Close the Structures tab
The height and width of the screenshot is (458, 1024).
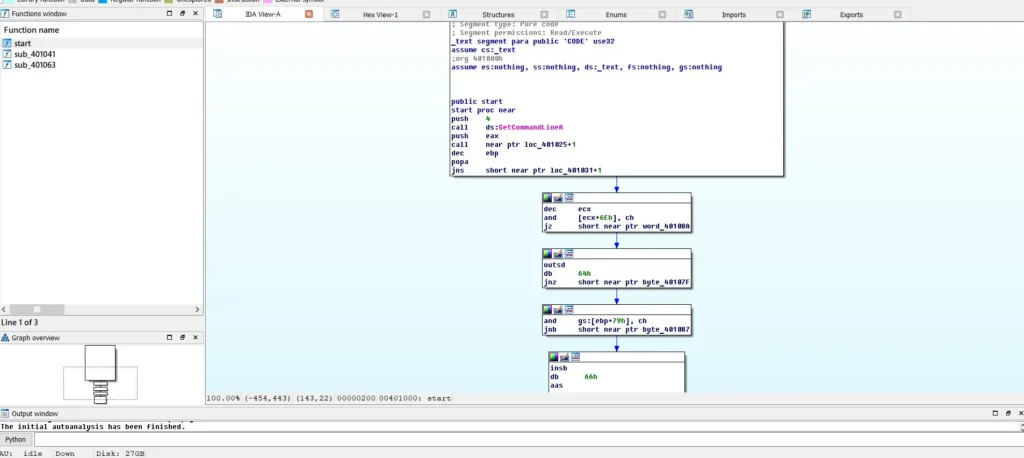pos(544,14)
